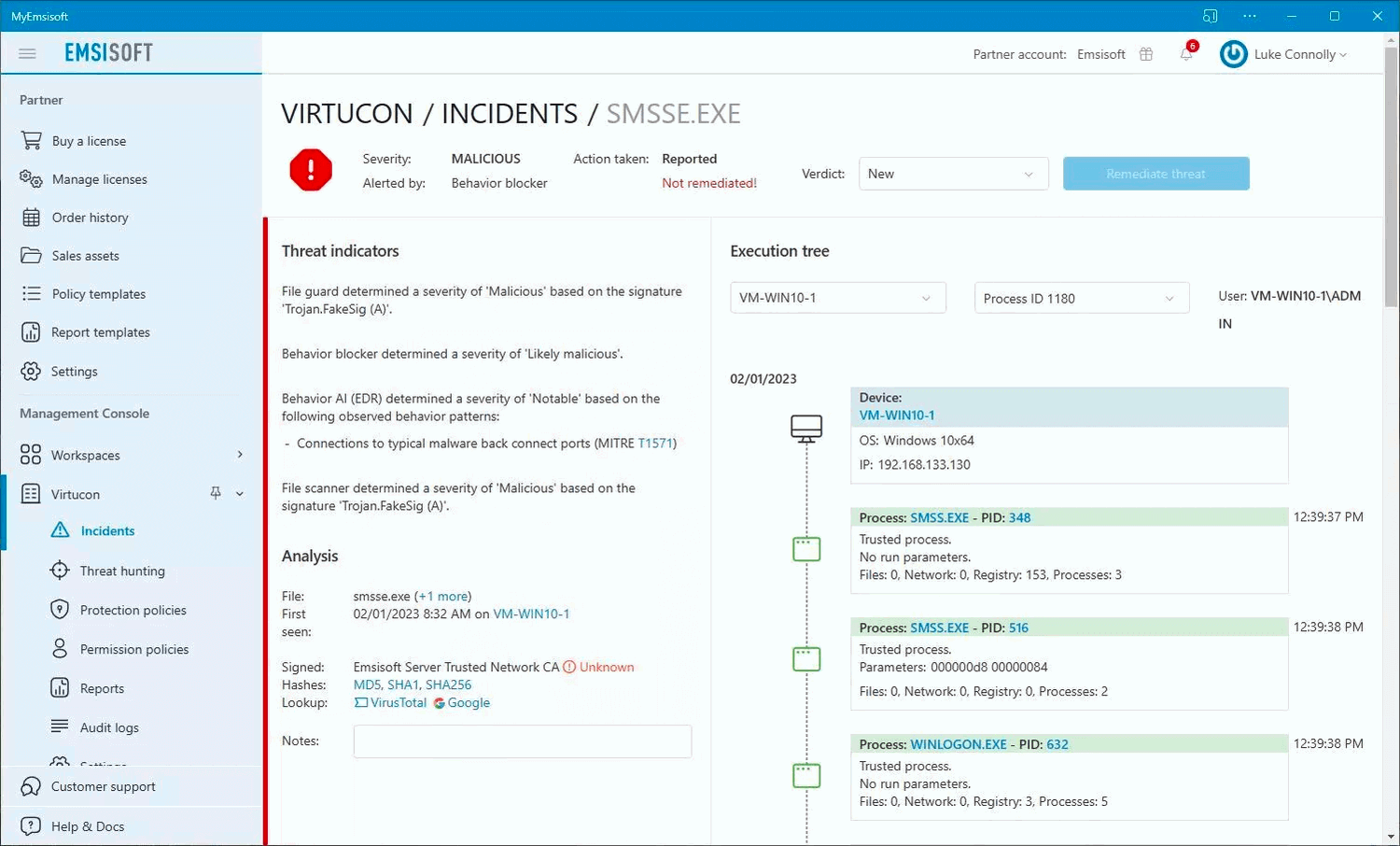Click the Virtucon workspace icon
The image size is (1400, 846).
31,494
